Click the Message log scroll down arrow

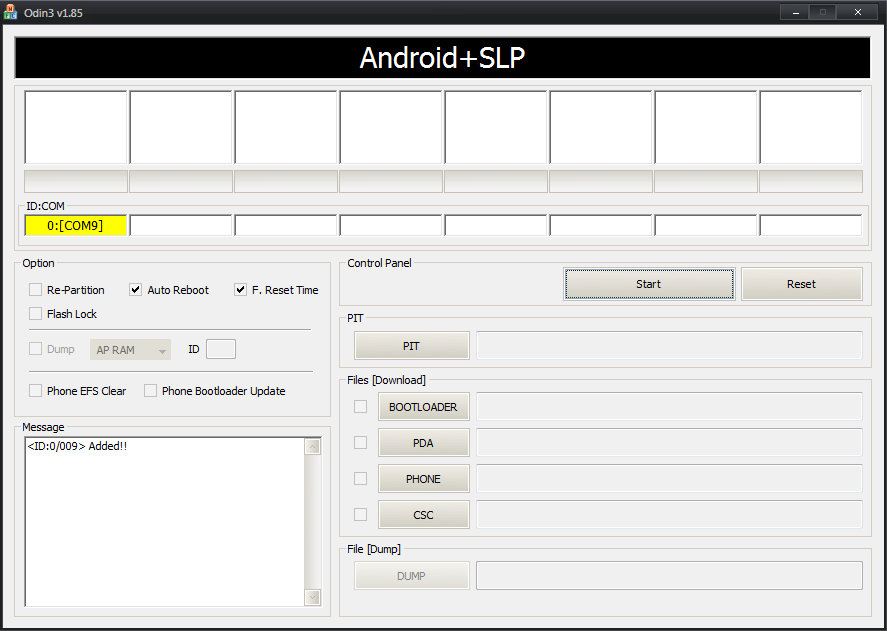pyautogui.click(x=312, y=596)
